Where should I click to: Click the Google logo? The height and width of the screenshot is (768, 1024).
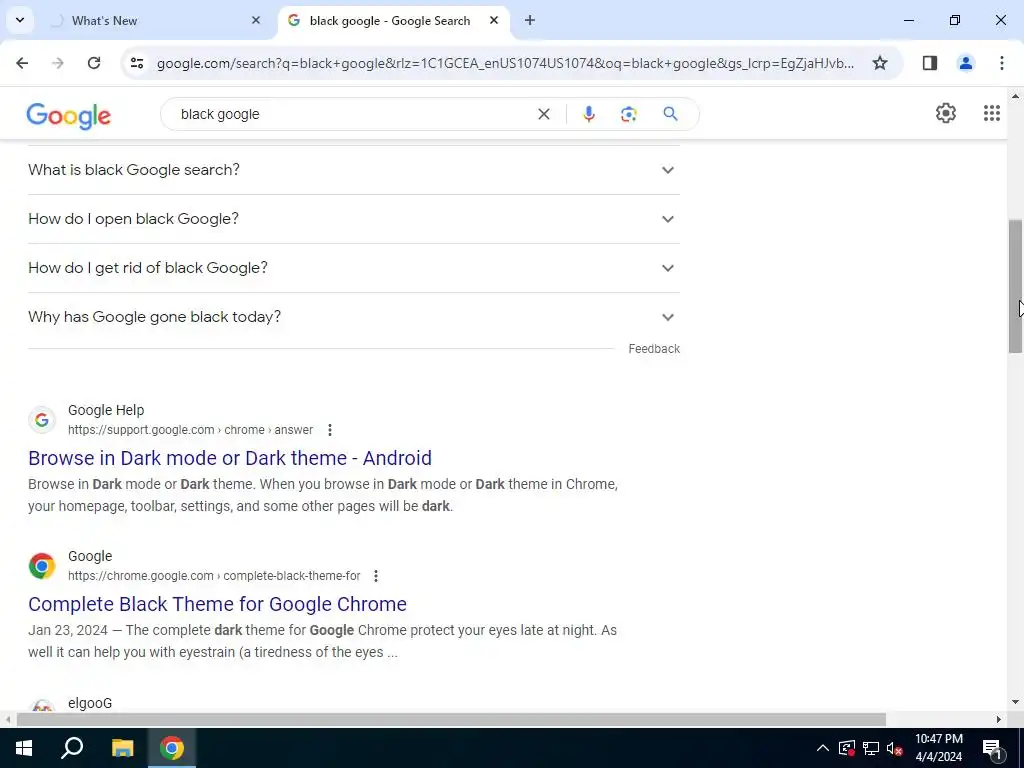click(69, 116)
